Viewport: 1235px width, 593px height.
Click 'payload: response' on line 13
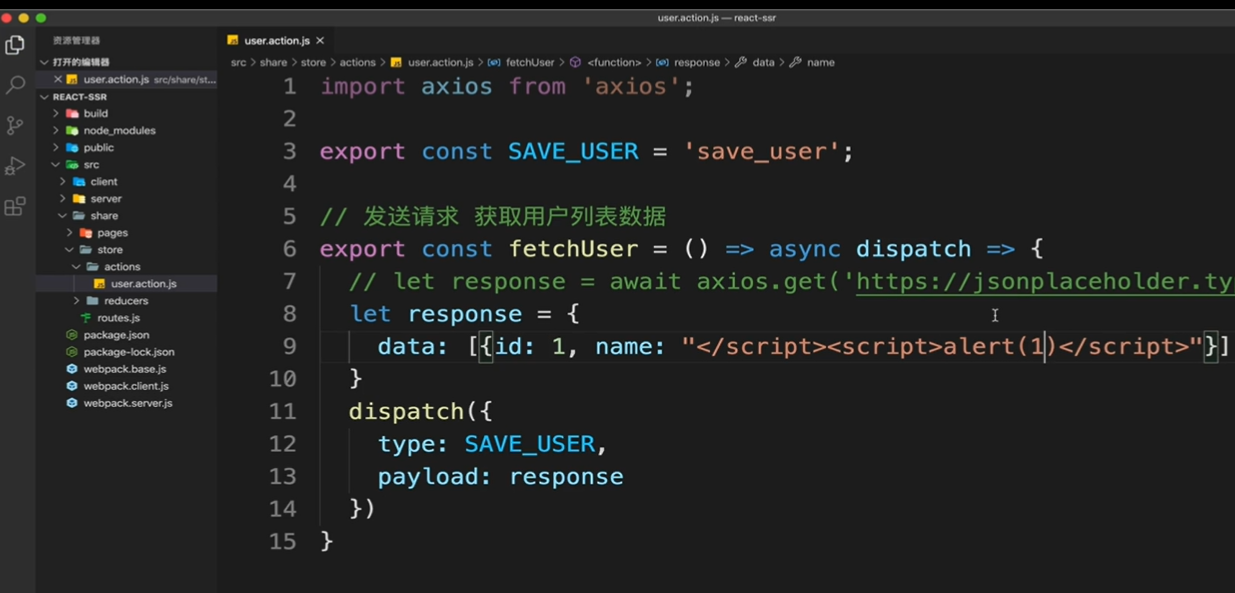(x=500, y=476)
